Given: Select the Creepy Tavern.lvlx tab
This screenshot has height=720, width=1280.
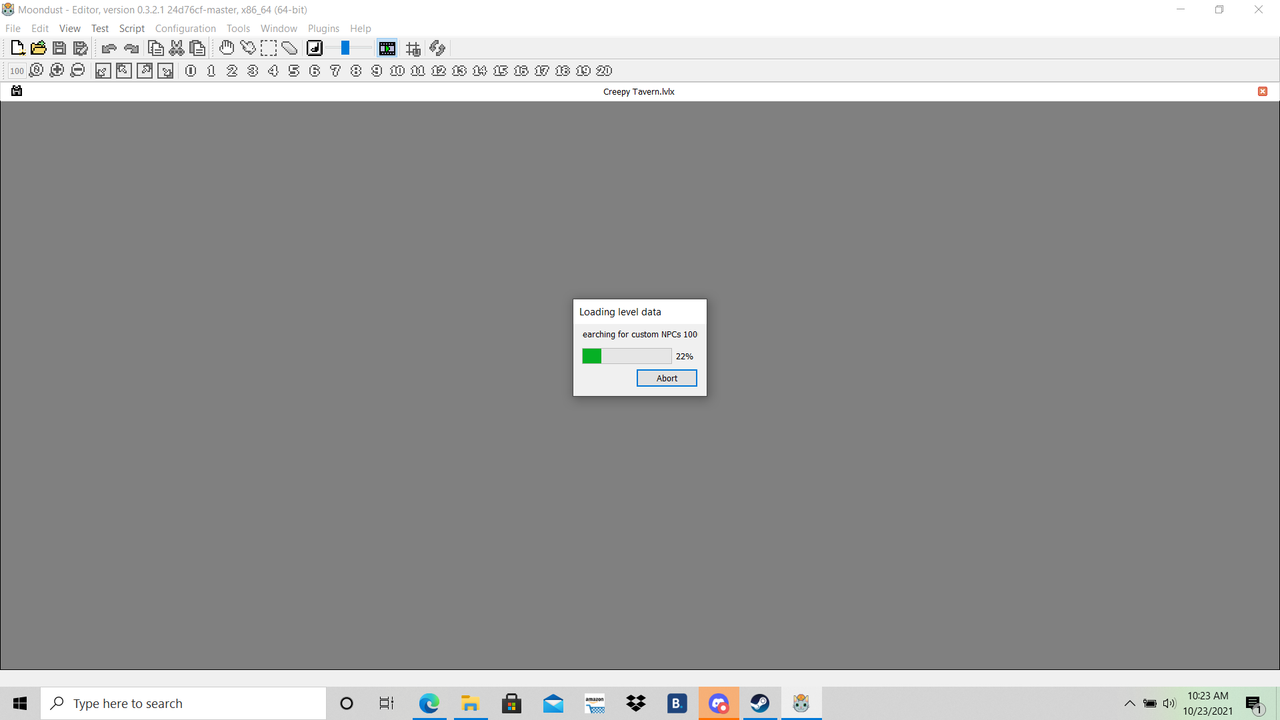Looking at the screenshot, I should 638,91.
